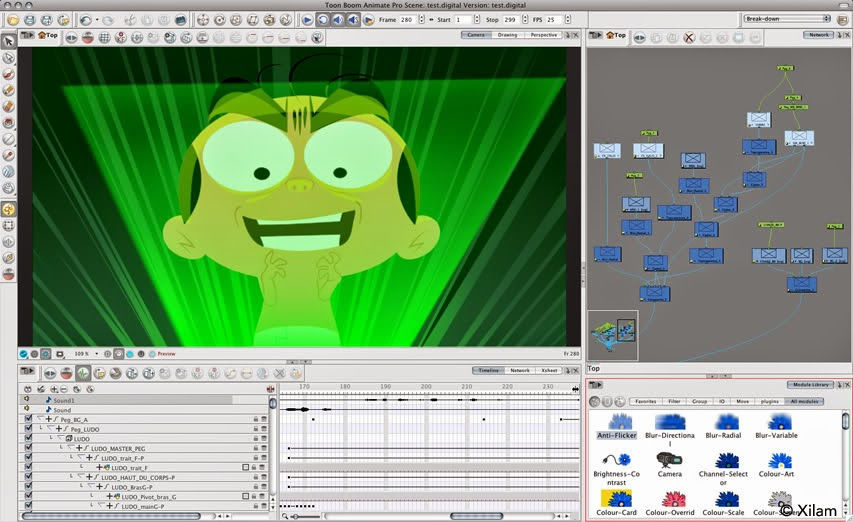Select the All modules tab
853x522 pixels.
pyautogui.click(x=804, y=402)
